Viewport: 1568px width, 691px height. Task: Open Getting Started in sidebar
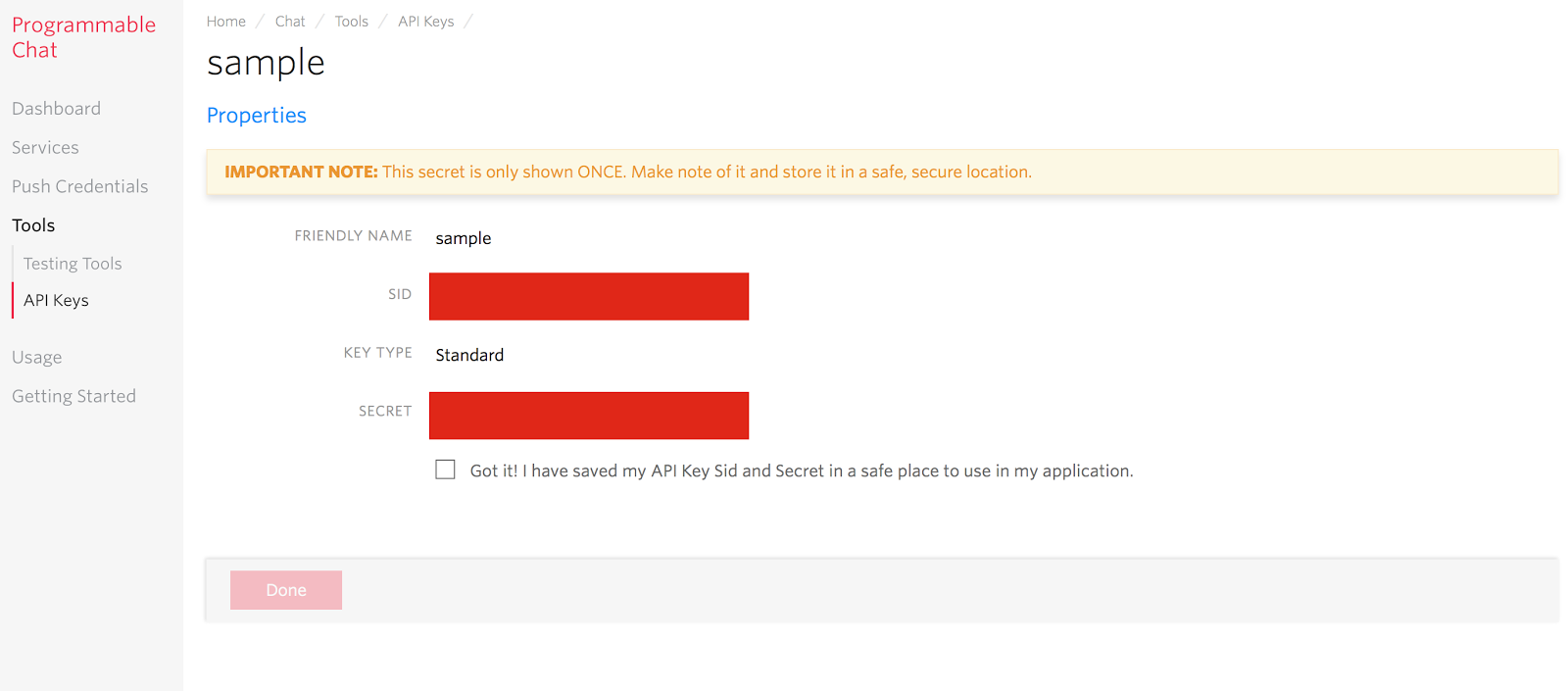[73, 396]
